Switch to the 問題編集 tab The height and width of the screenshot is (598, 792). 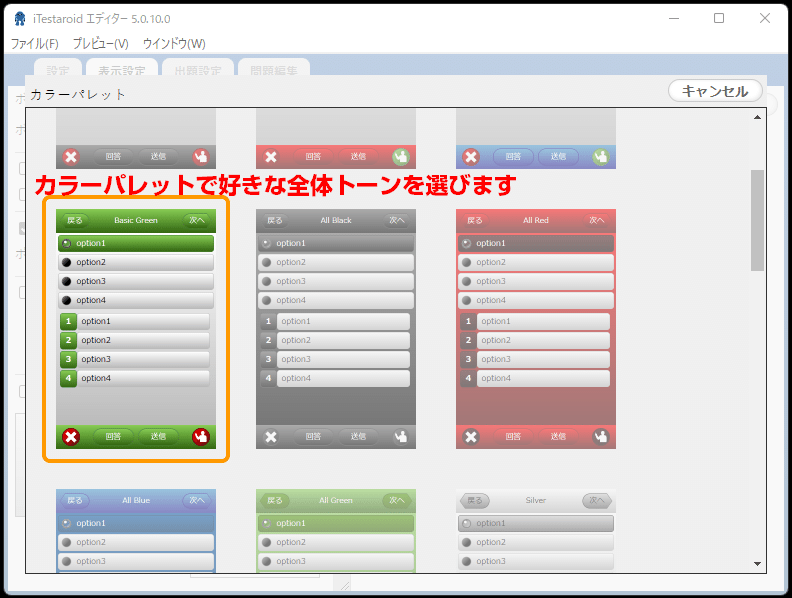(x=274, y=67)
